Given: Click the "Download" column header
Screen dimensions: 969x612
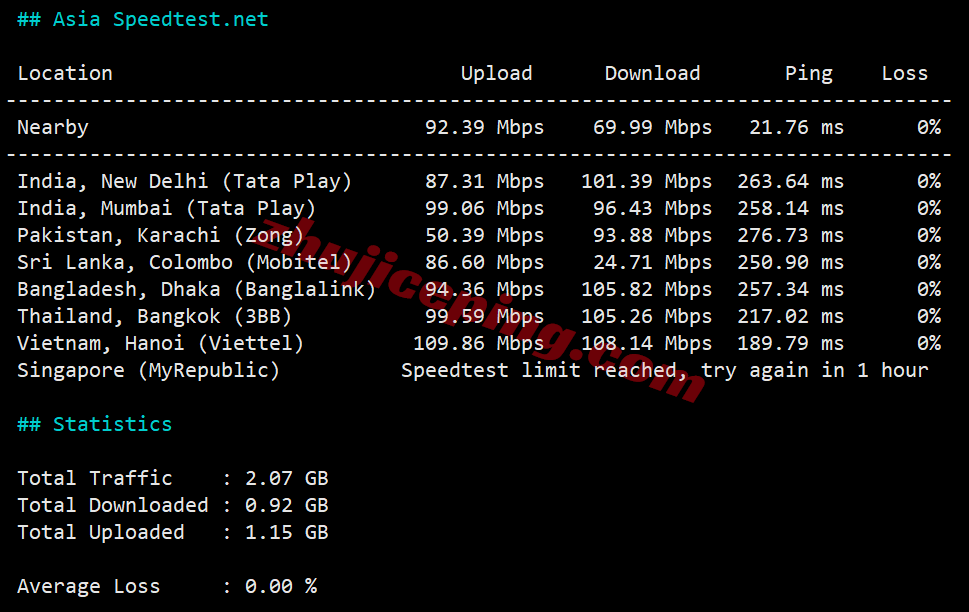Looking at the screenshot, I should point(652,73).
